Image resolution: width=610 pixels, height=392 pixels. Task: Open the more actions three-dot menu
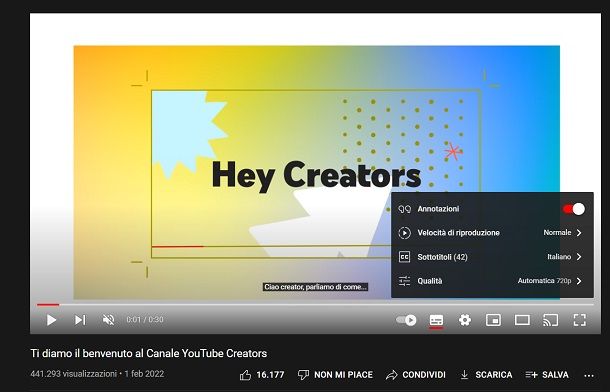(589, 375)
